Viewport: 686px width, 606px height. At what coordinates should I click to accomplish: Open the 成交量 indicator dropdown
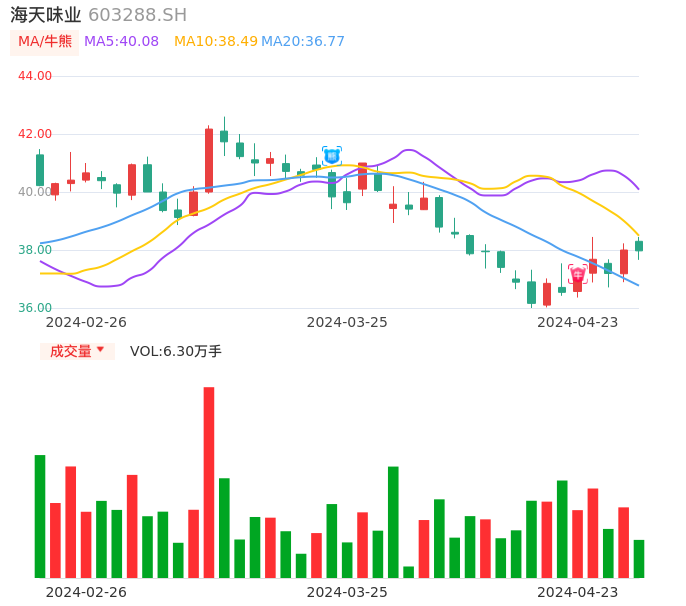pos(77,351)
